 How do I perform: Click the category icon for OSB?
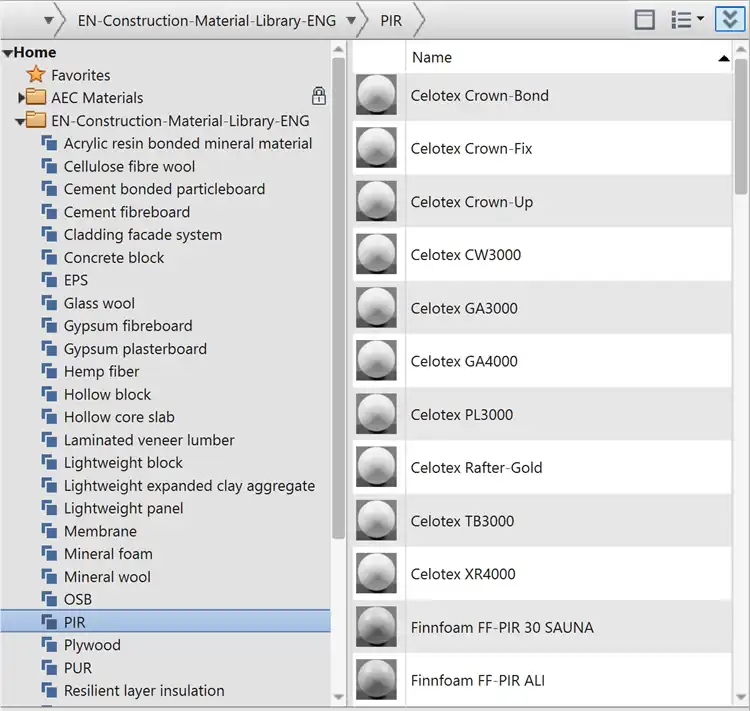pos(49,599)
